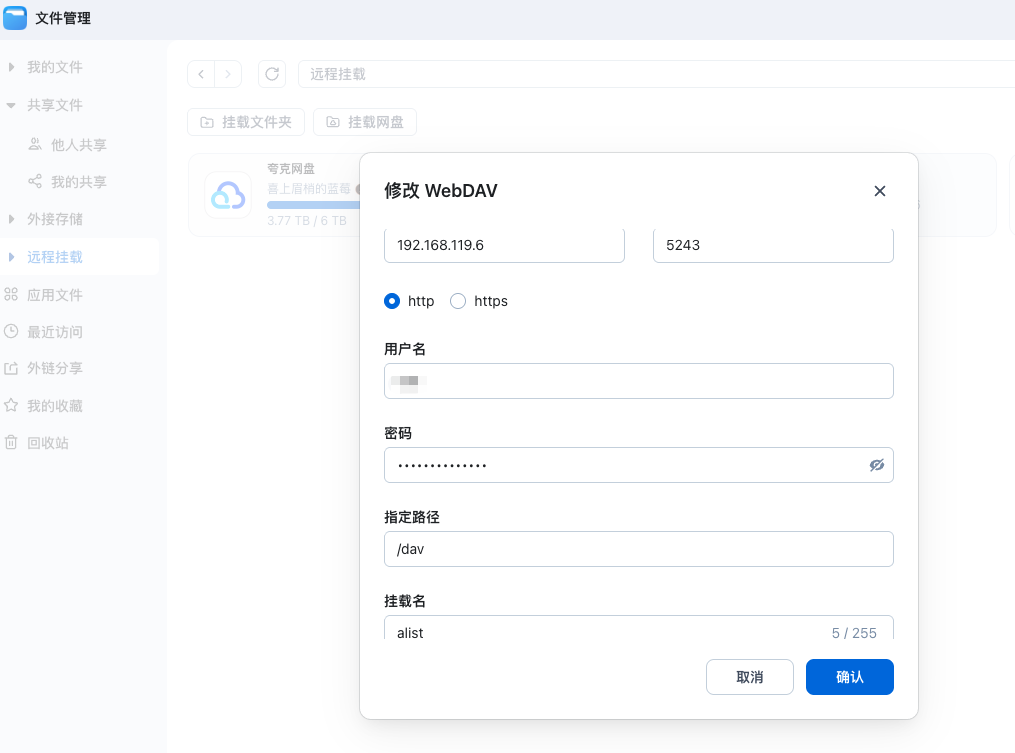
Task: Click the specified path /dav field
Action: (x=638, y=549)
